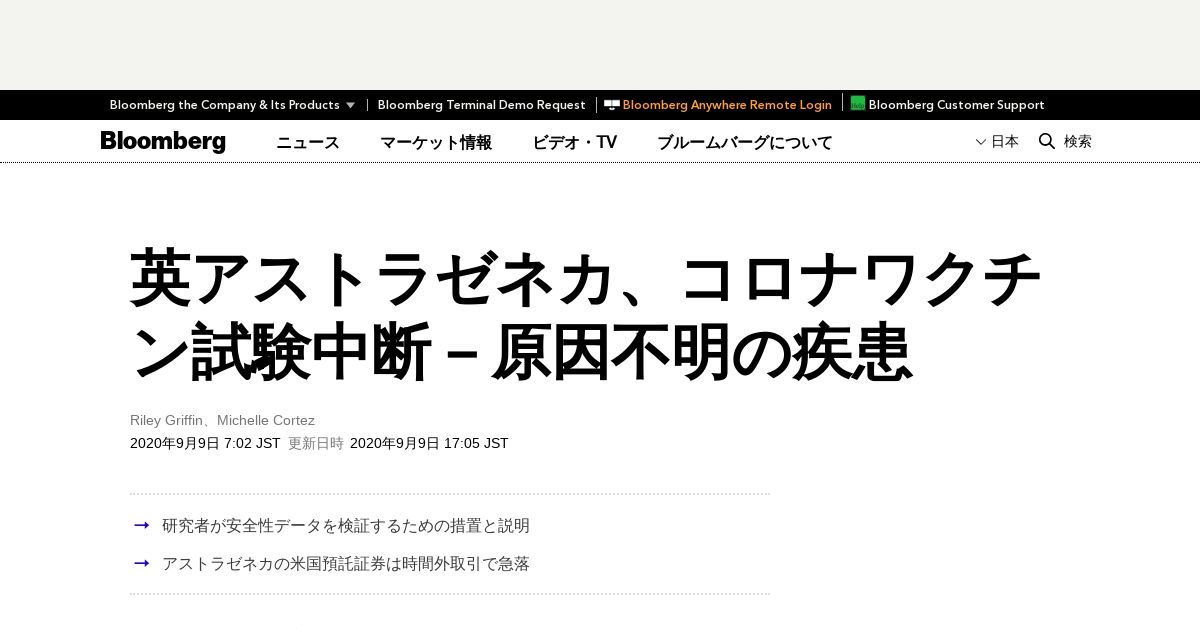Click the Bloomberg Anywhere monitor icon
The image size is (1200, 630).
coord(612,105)
